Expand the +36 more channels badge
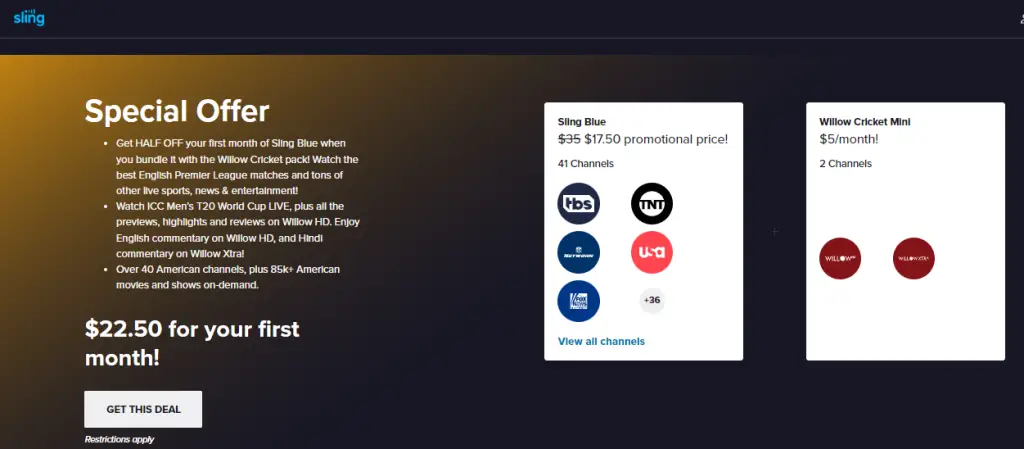 click(x=652, y=301)
